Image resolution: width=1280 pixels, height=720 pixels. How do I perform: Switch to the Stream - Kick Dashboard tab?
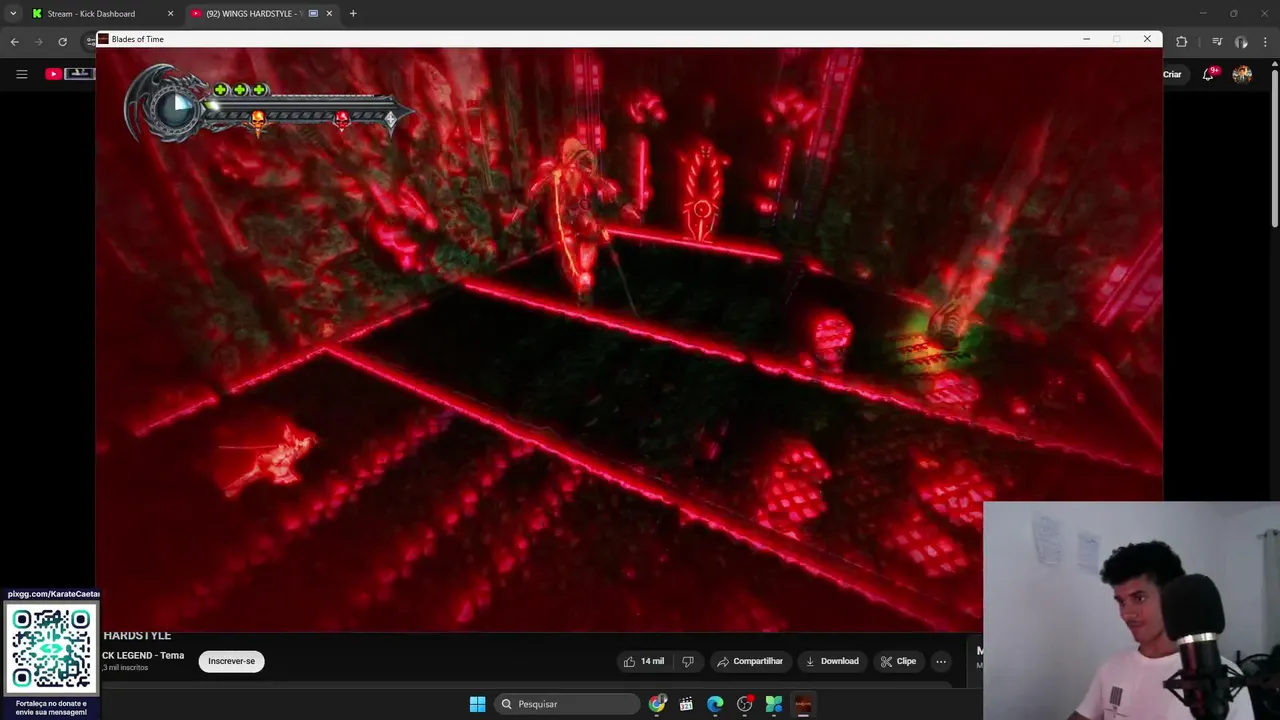coord(91,14)
